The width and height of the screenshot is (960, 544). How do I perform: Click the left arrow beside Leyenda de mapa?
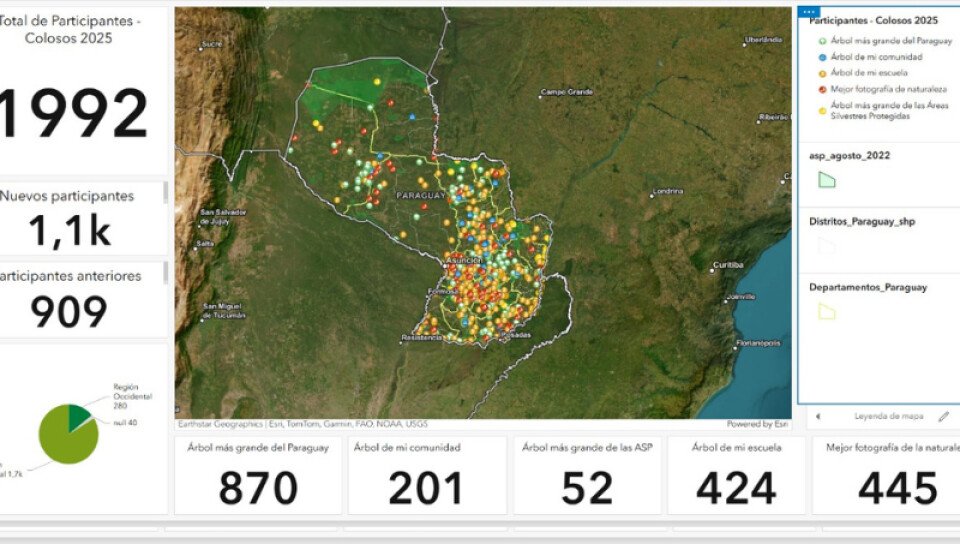coord(818,416)
